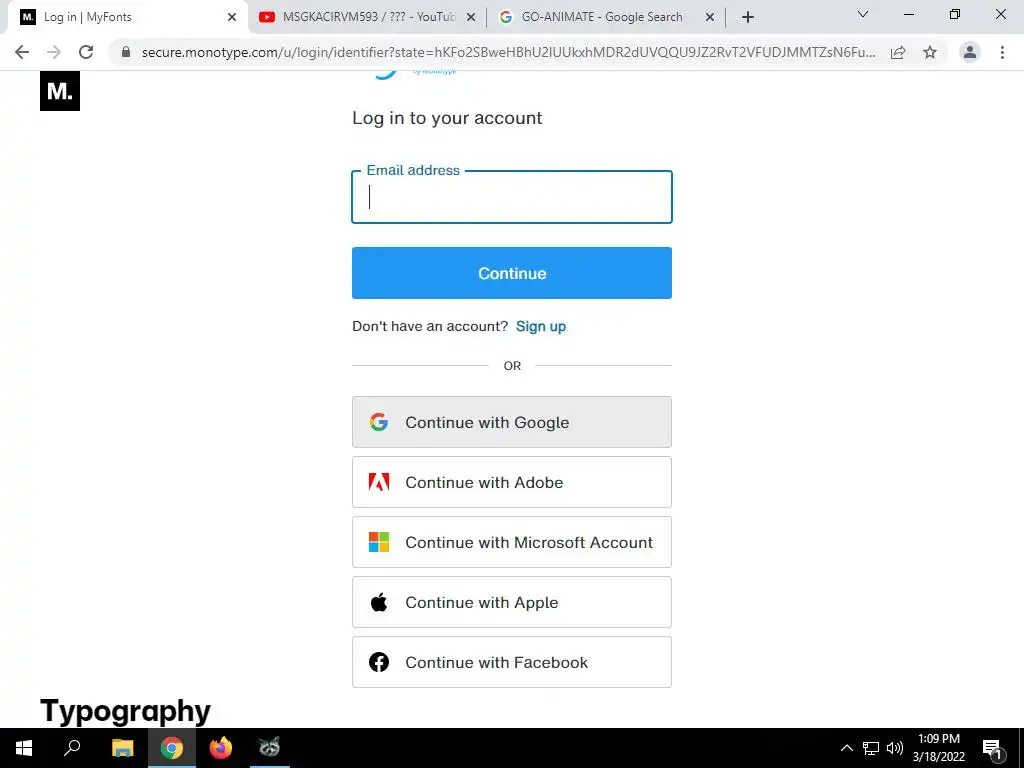This screenshot has height=768, width=1024.
Task: Switch to the GO-ANIMATE Google Search tab
Action: (606, 17)
